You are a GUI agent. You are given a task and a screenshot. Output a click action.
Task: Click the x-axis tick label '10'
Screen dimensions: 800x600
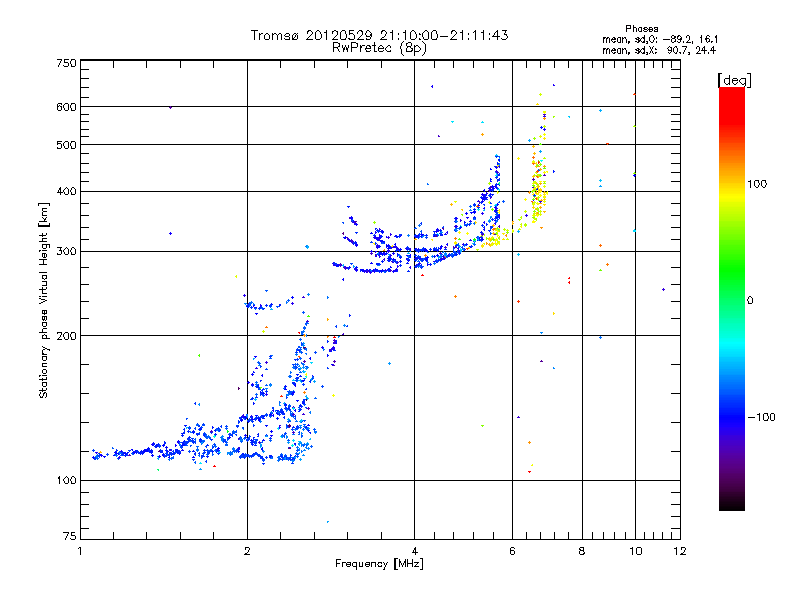tap(635, 551)
